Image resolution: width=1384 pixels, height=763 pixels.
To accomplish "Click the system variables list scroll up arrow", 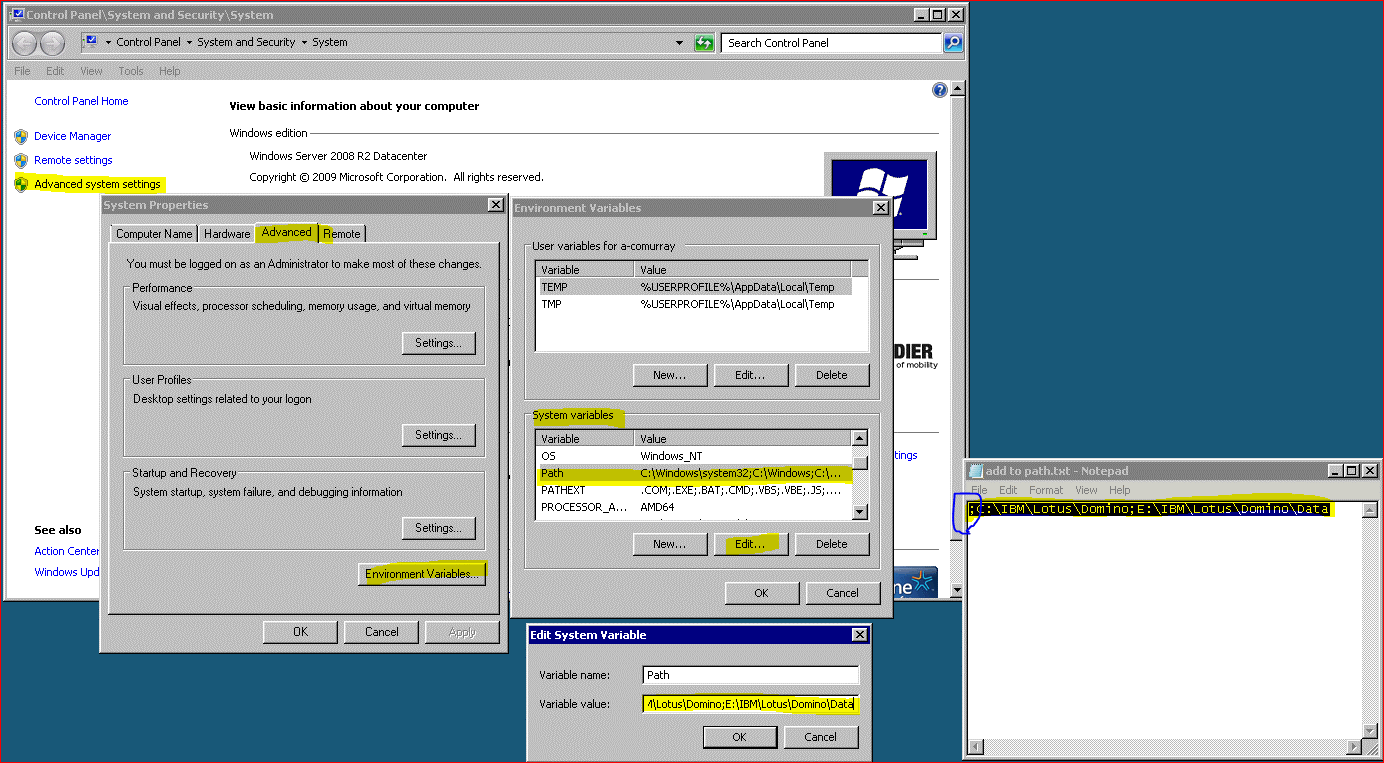I will 859,438.
